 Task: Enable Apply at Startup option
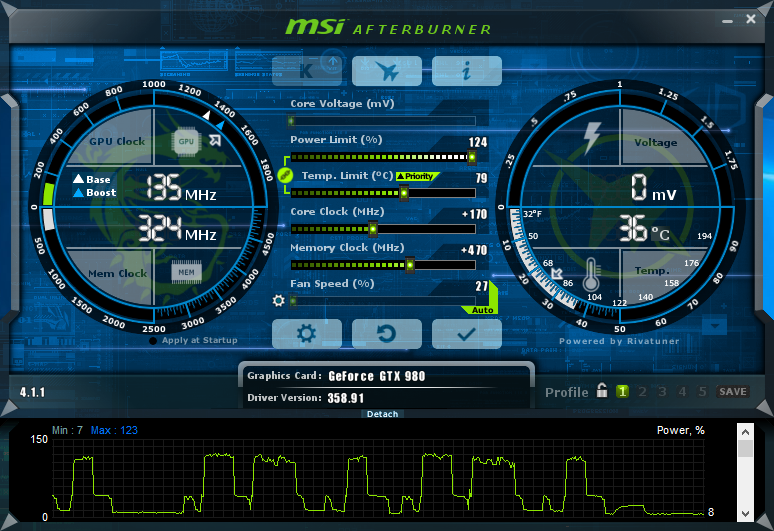pos(154,341)
